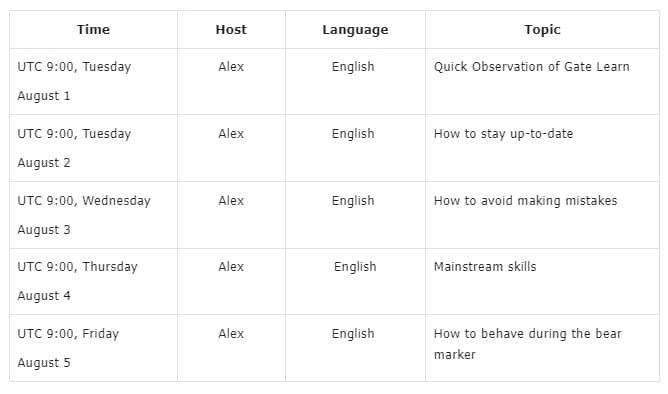The image size is (668, 394).
Task: Select the Friday August 5 time cell
Action: click(x=93, y=348)
